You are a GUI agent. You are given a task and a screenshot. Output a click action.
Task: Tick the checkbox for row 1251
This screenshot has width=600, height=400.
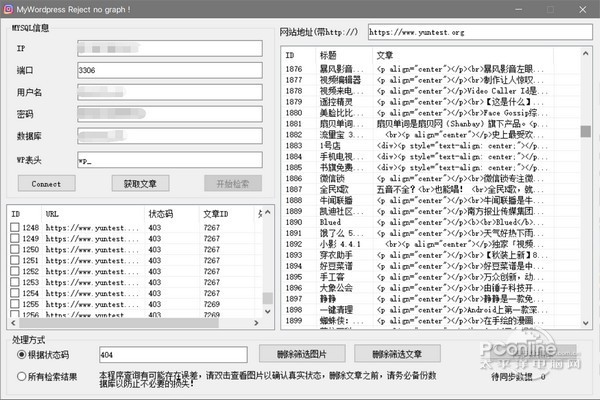15,260
